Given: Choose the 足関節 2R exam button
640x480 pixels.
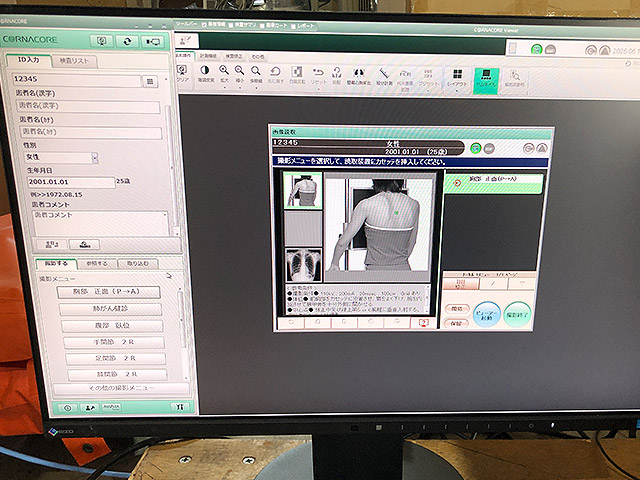Looking at the screenshot, I should tap(116, 358).
